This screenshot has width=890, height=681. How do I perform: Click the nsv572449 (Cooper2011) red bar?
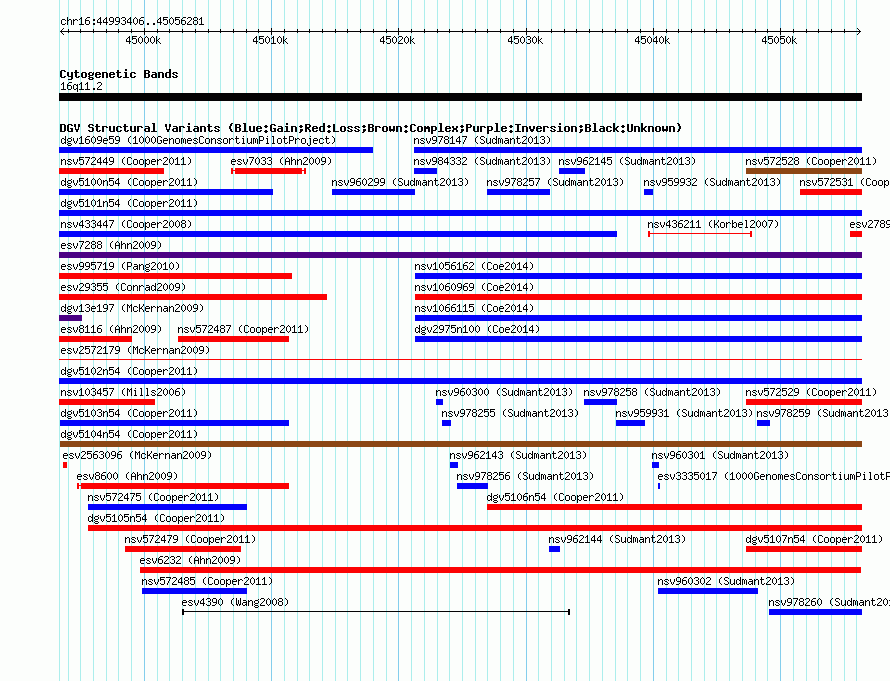(x=111, y=171)
